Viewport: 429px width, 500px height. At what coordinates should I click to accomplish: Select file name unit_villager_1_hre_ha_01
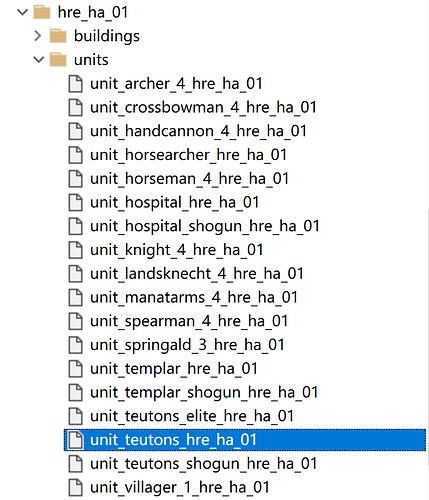(x=180, y=488)
